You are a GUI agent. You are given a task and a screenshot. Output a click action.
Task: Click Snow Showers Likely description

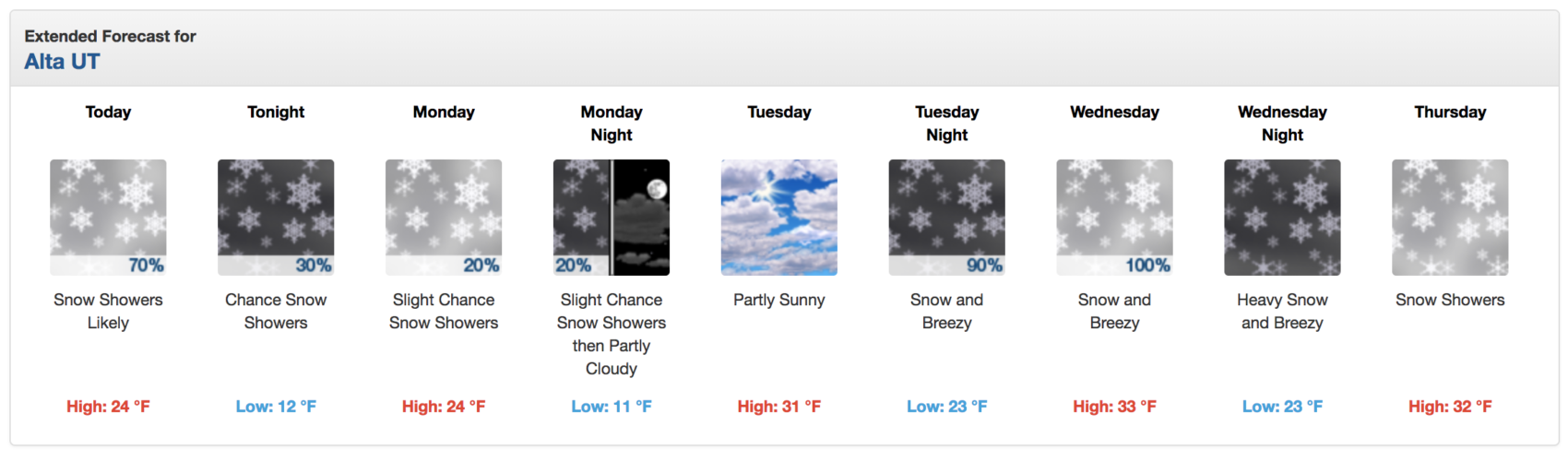click(108, 312)
